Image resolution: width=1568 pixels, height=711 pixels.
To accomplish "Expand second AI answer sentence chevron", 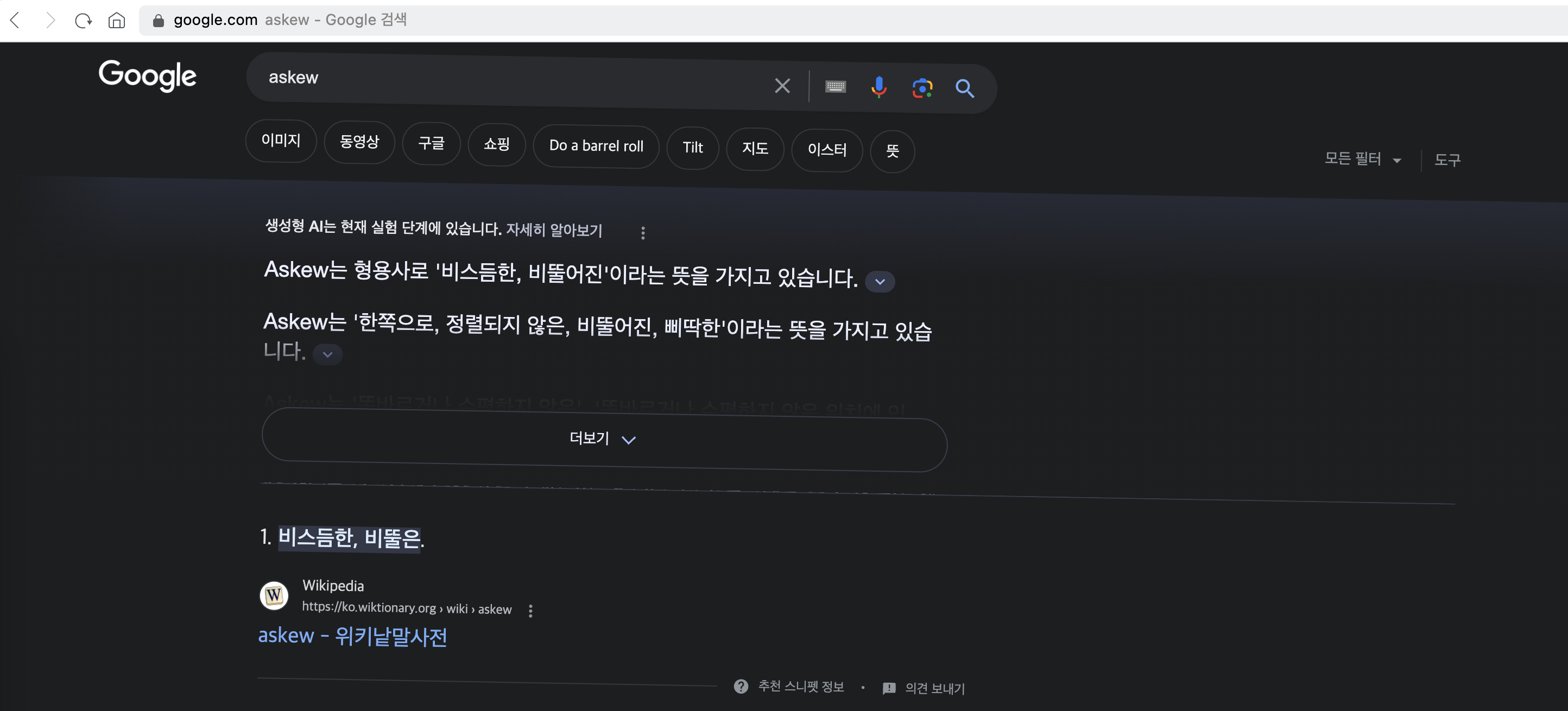I will point(327,354).
